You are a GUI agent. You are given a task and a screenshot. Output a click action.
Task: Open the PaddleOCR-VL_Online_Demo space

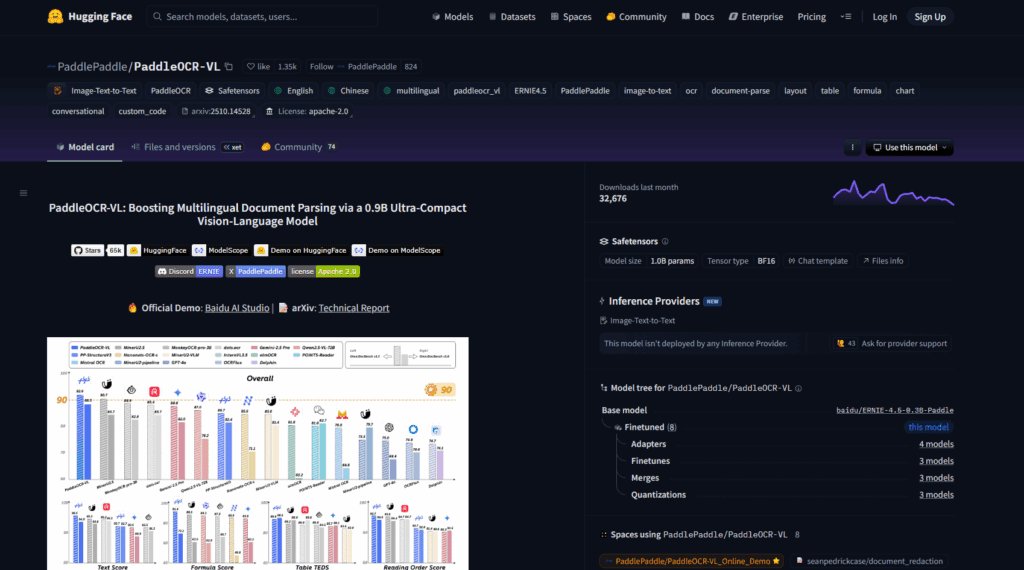(x=692, y=562)
